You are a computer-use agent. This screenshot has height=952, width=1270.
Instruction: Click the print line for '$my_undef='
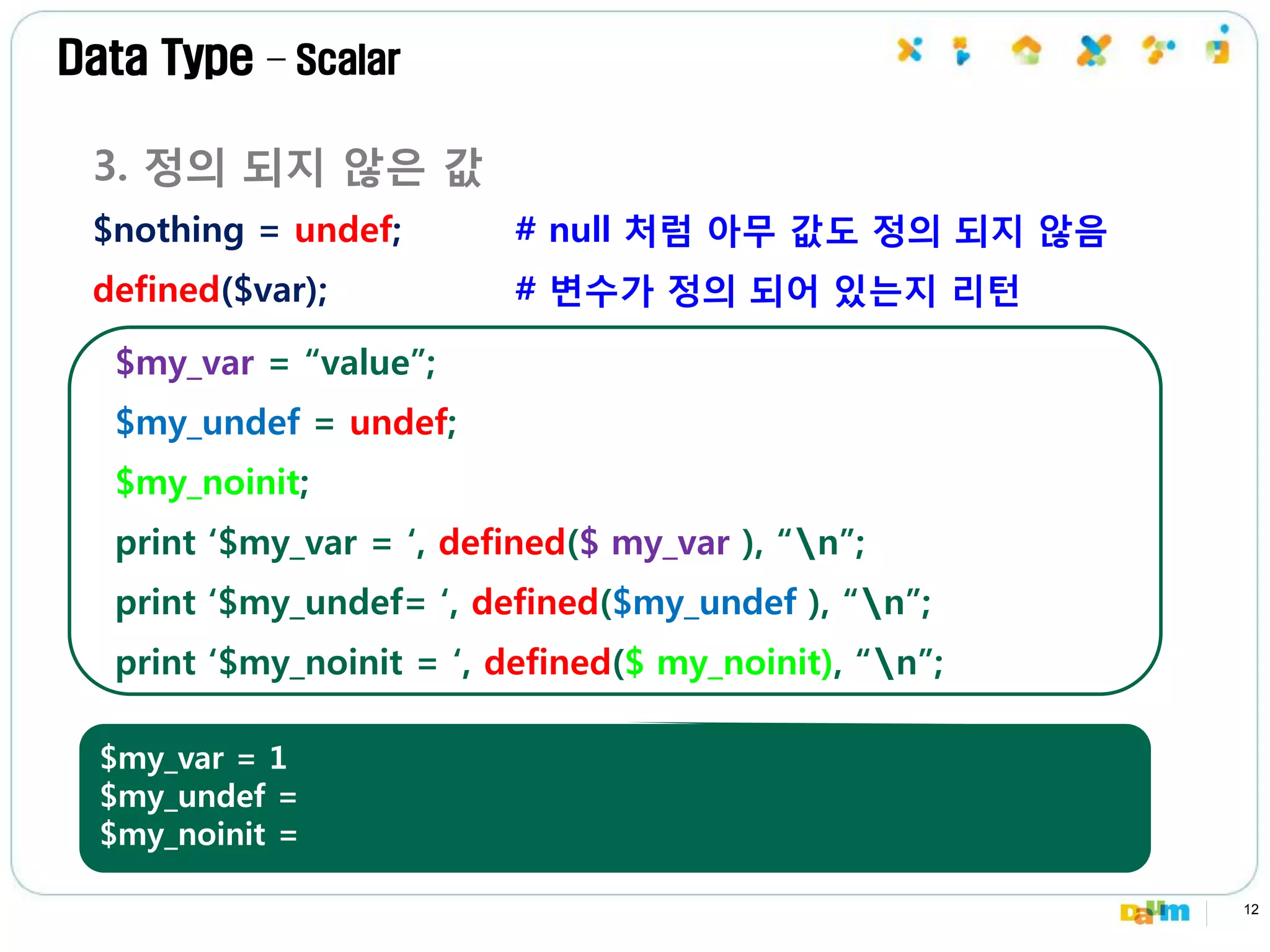pyautogui.click(x=523, y=602)
